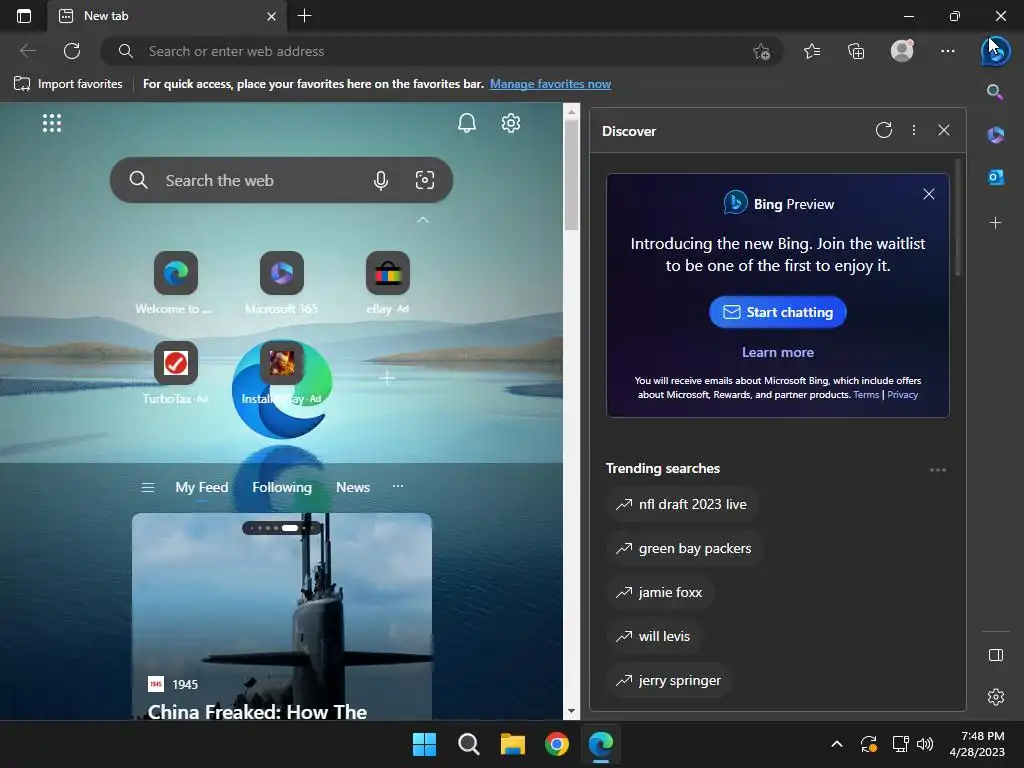The image size is (1024, 768).
Task: Open the Discover pane more options menu
Action: click(x=914, y=130)
